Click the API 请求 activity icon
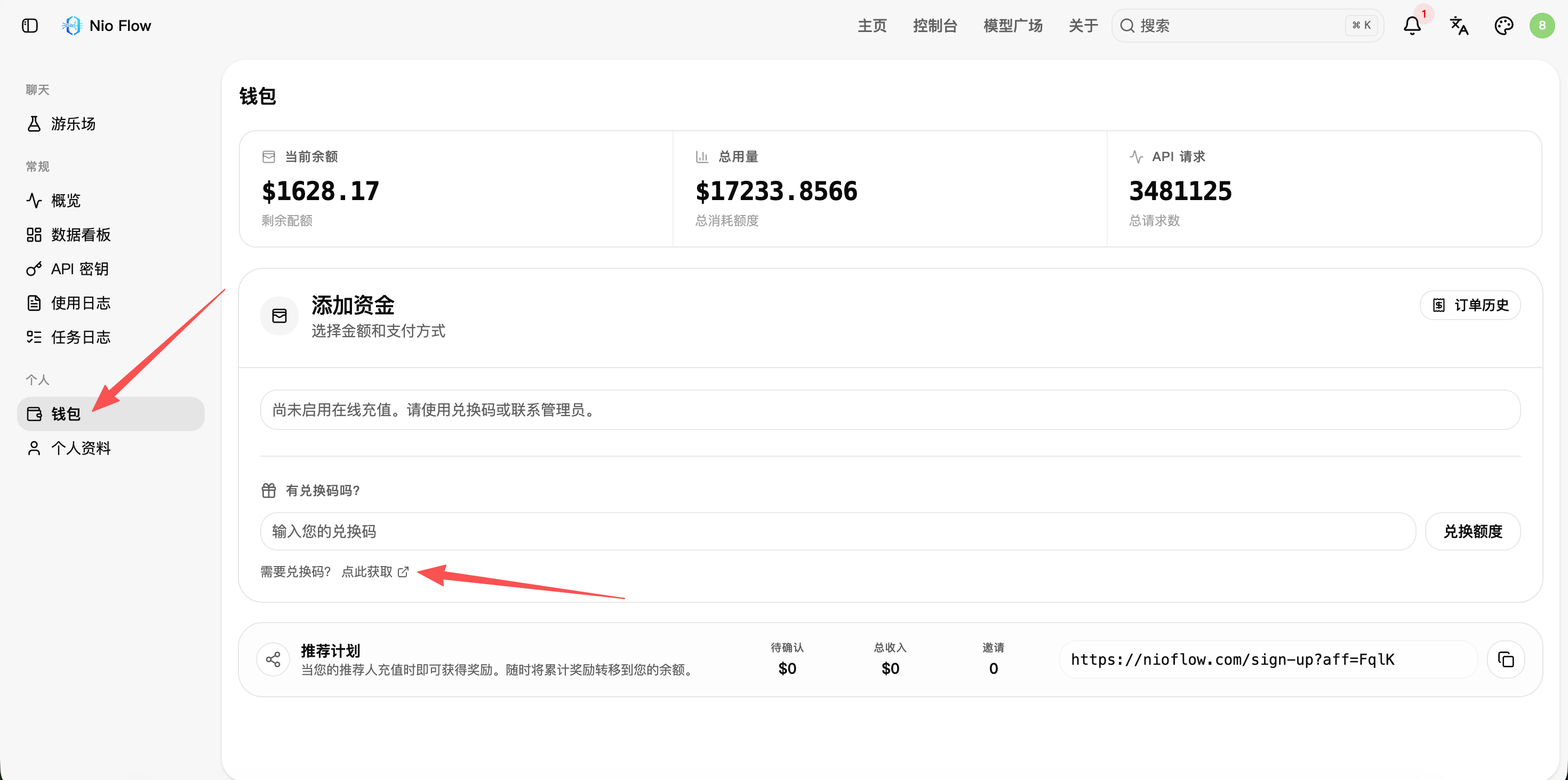 [1136, 156]
